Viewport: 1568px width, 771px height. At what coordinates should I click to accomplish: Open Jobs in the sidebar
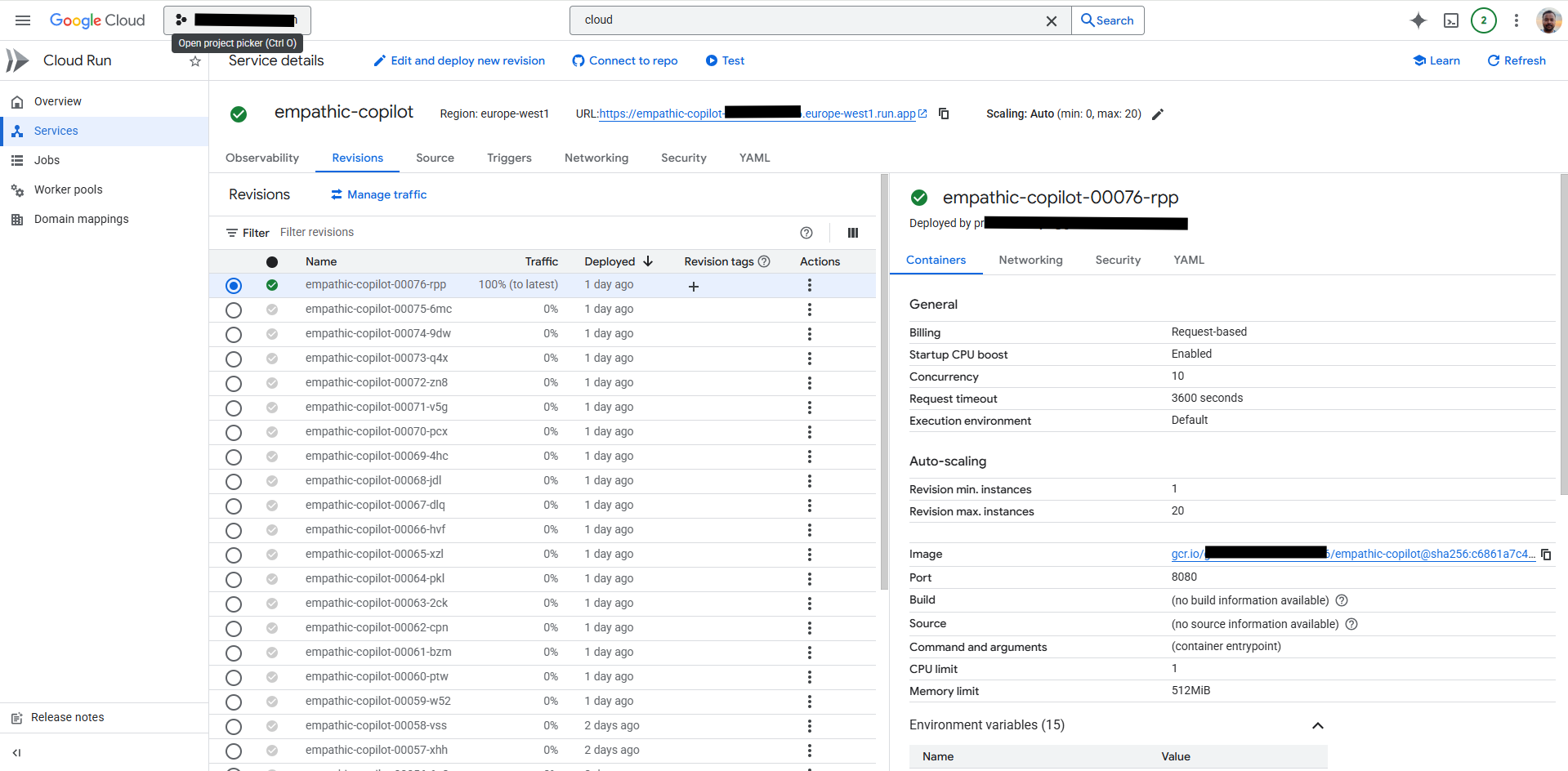click(x=104, y=160)
